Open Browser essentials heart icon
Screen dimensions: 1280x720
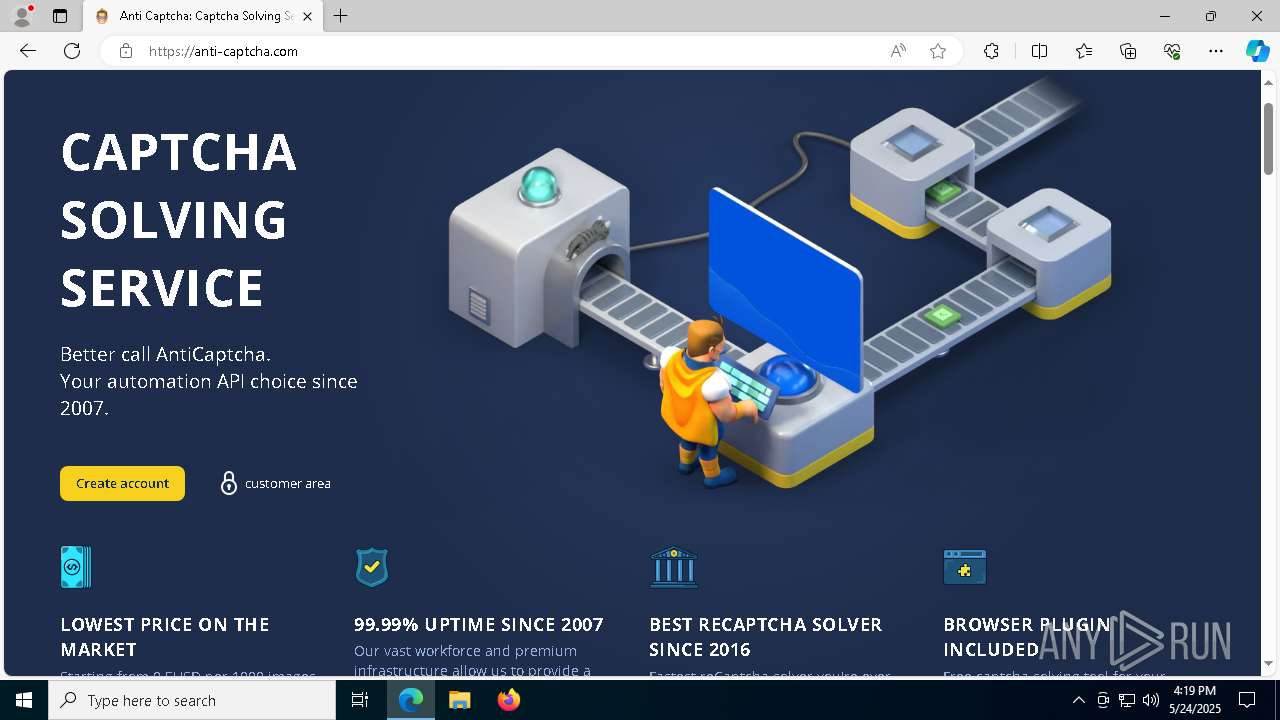(1172, 51)
